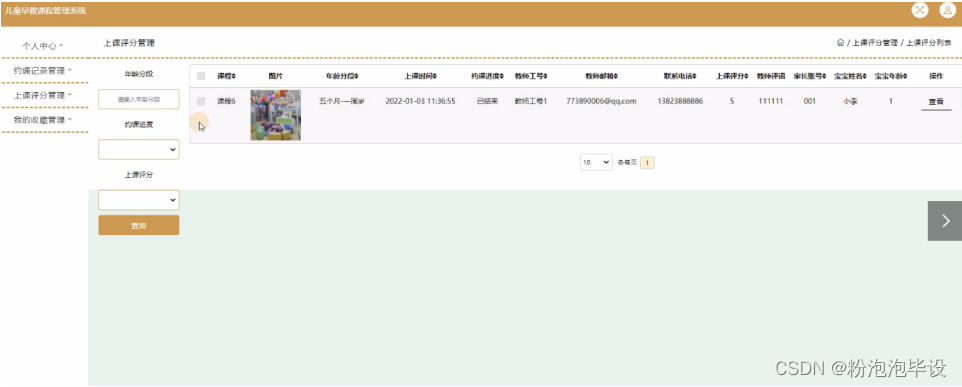Expand 我的收藏管理 sidebar menu

[43, 120]
